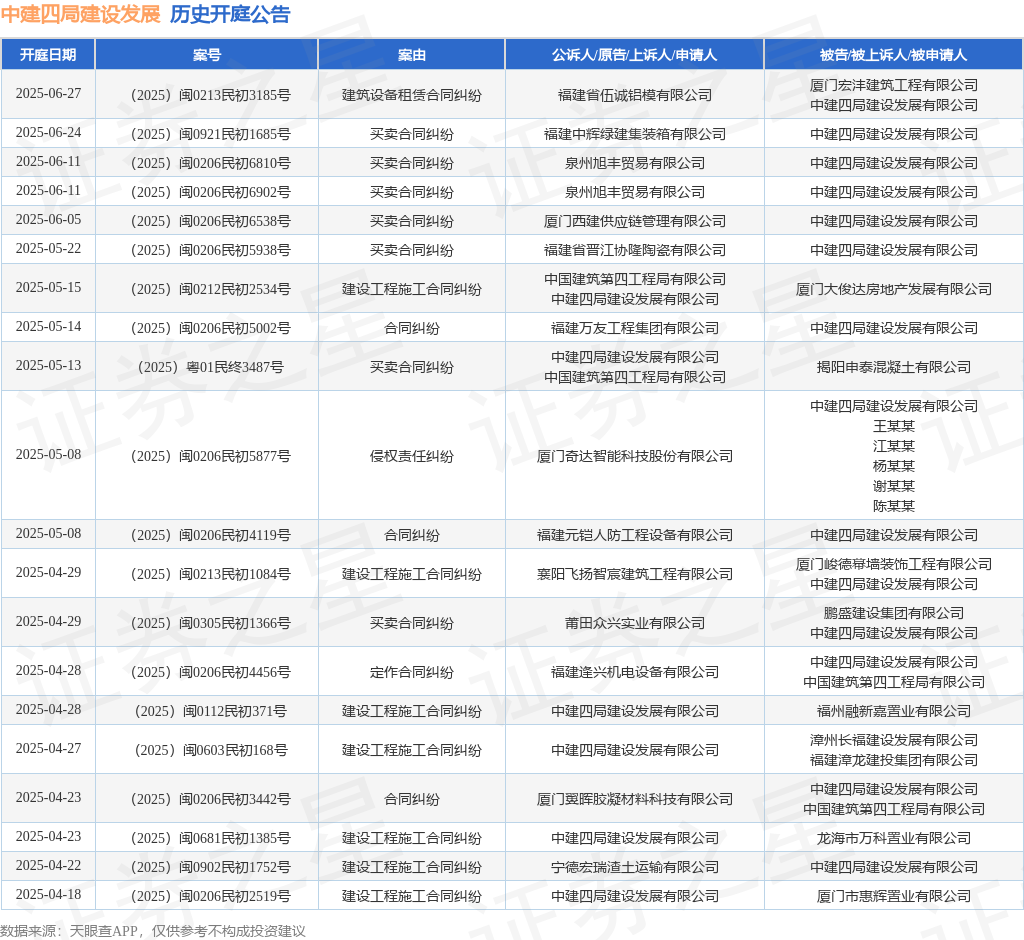Click plaintiff 福建逢兴机电设备有限公司
The image size is (1024, 940).
pyautogui.click(x=635, y=672)
